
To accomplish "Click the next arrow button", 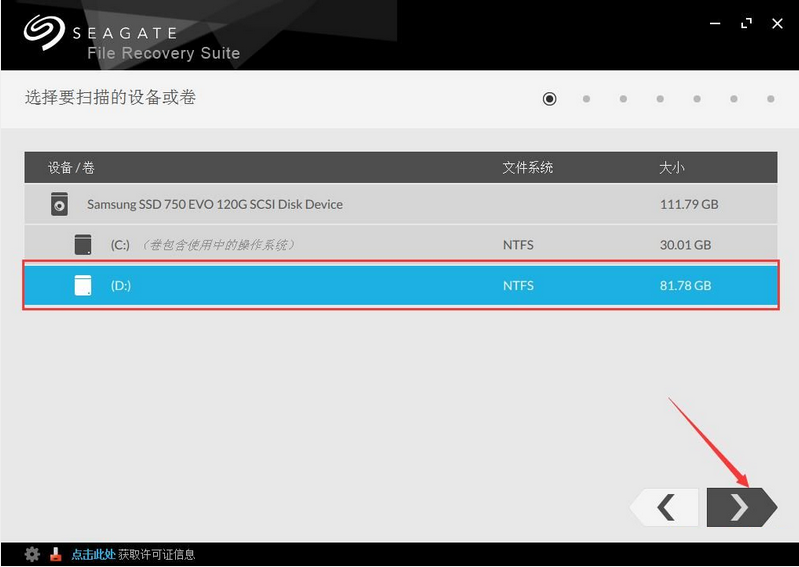I will (741, 507).
